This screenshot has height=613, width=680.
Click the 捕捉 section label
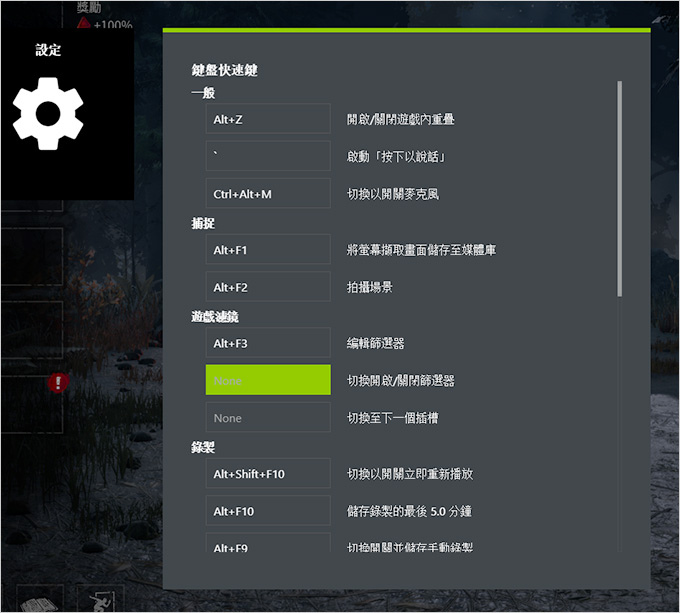click(x=203, y=223)
